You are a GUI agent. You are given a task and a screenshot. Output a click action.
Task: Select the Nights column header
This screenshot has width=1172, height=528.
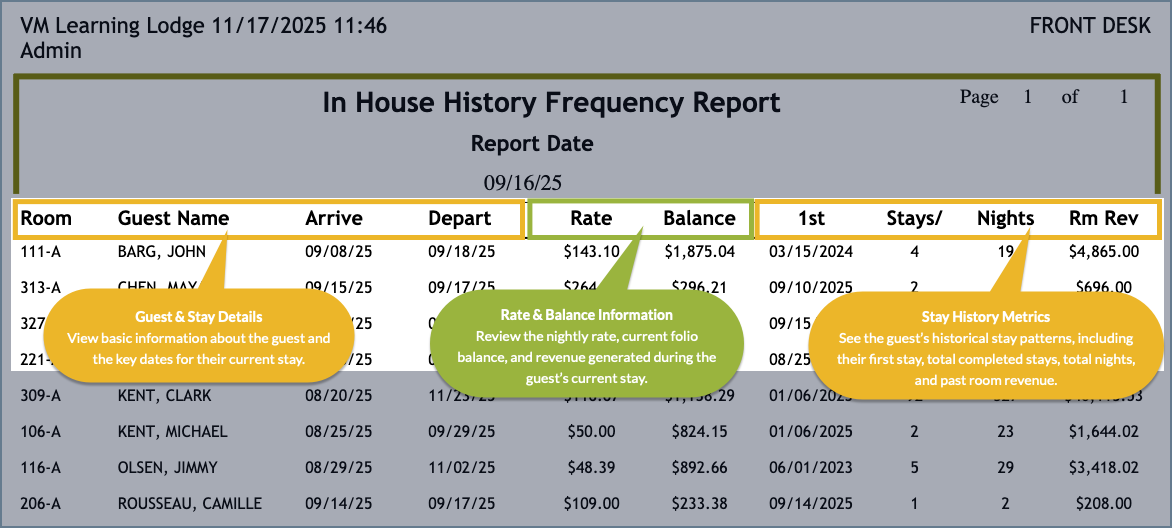point(1005,218)
